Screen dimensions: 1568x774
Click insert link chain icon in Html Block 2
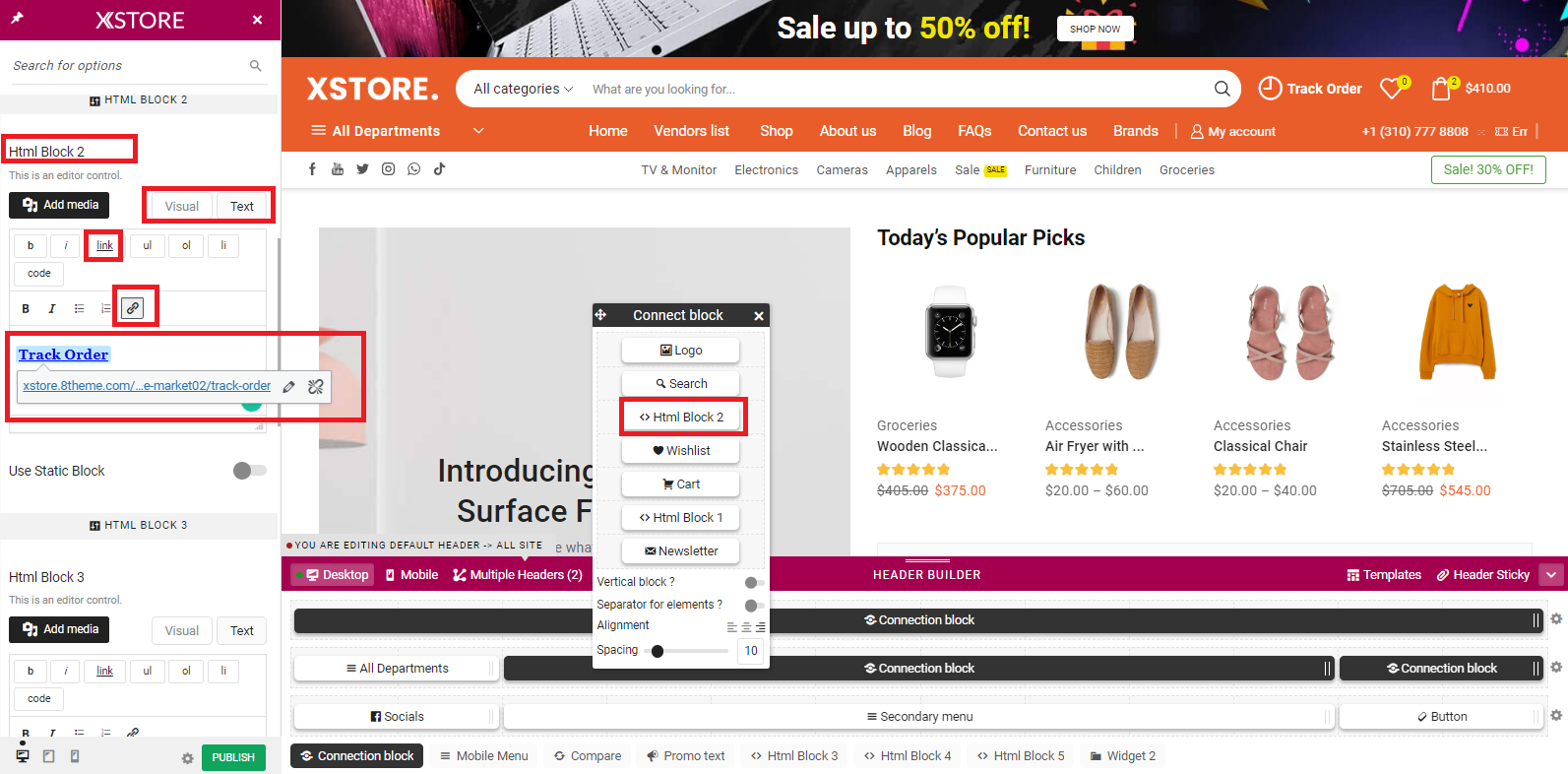click(x=133, y=308)
